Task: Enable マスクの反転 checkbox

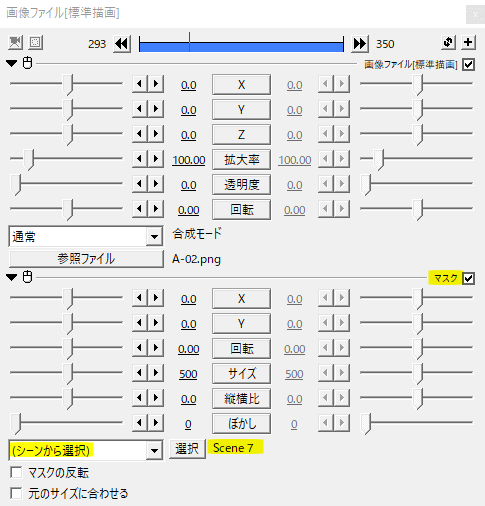Action: (16, 472)
